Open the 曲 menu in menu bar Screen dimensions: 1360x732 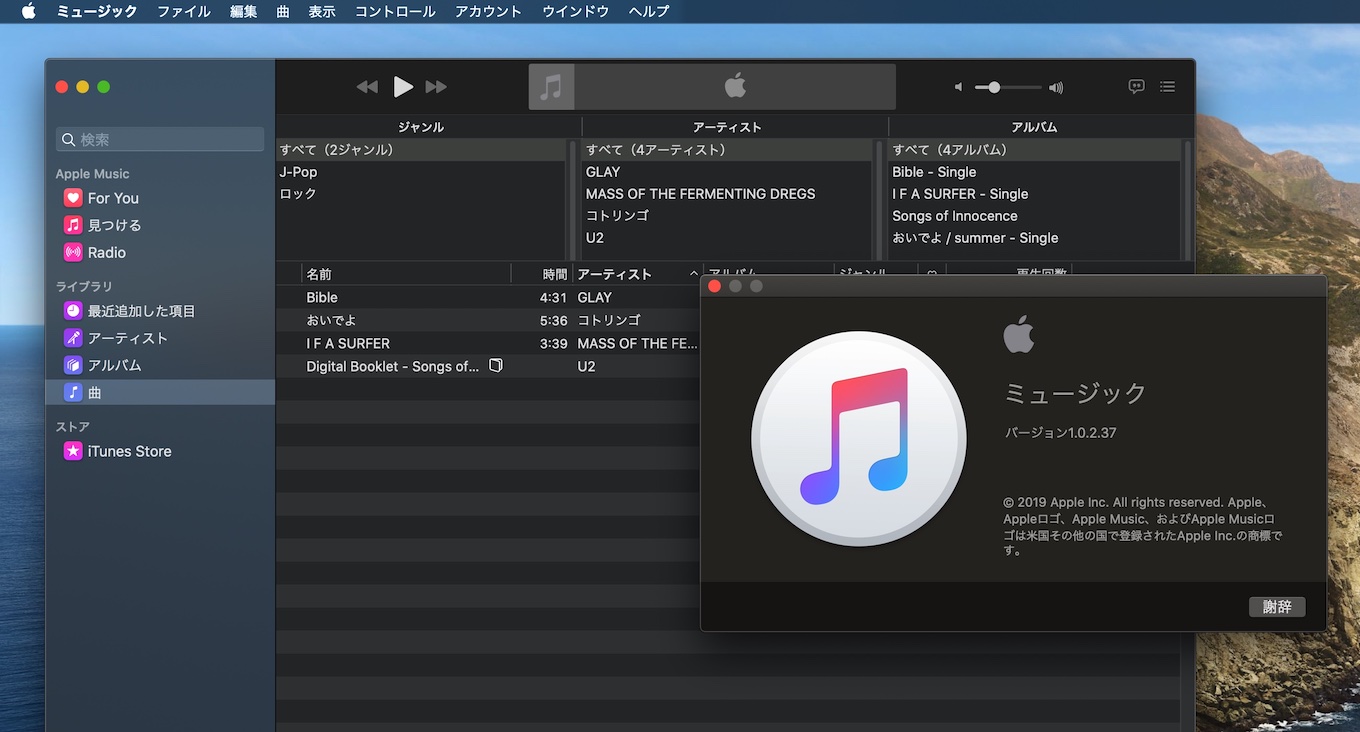pyautogui.click(x=283, y=11)
